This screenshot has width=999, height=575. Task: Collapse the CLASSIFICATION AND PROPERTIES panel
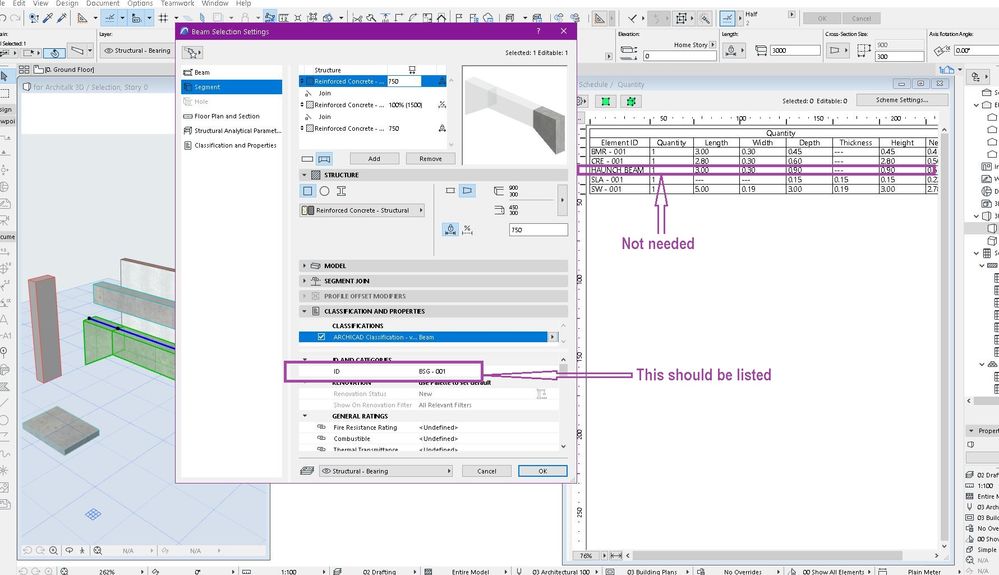point(305,311)
